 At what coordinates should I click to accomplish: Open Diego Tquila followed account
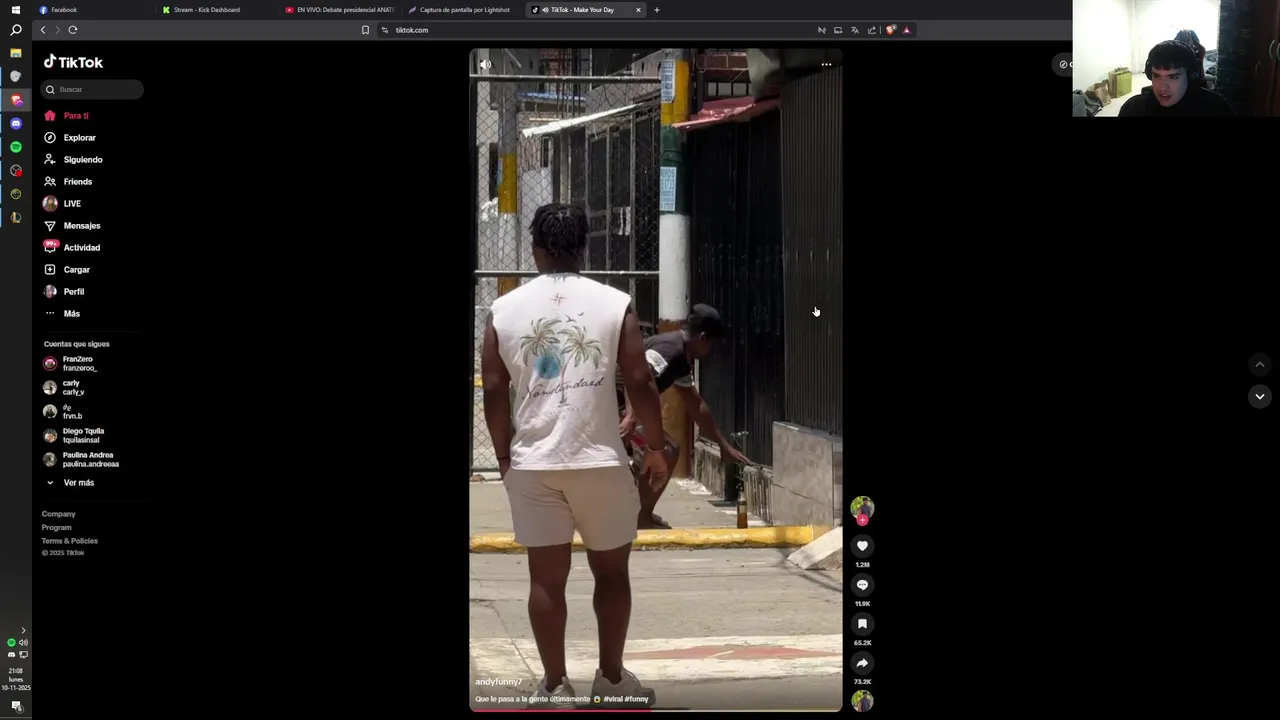coord(74,436)
